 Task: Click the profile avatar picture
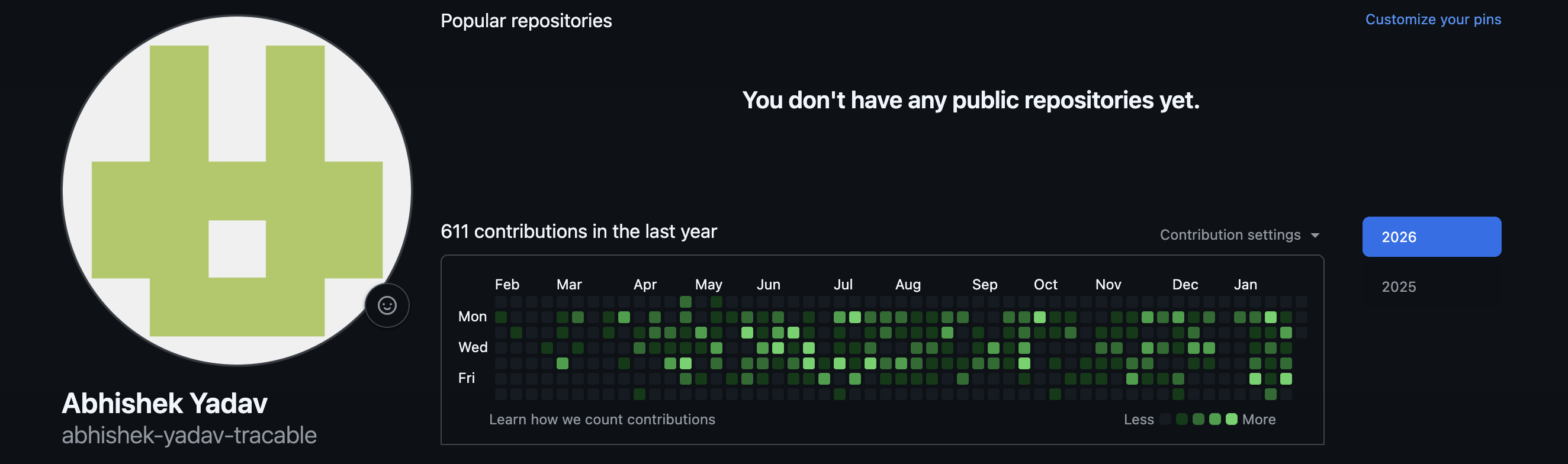237,189
